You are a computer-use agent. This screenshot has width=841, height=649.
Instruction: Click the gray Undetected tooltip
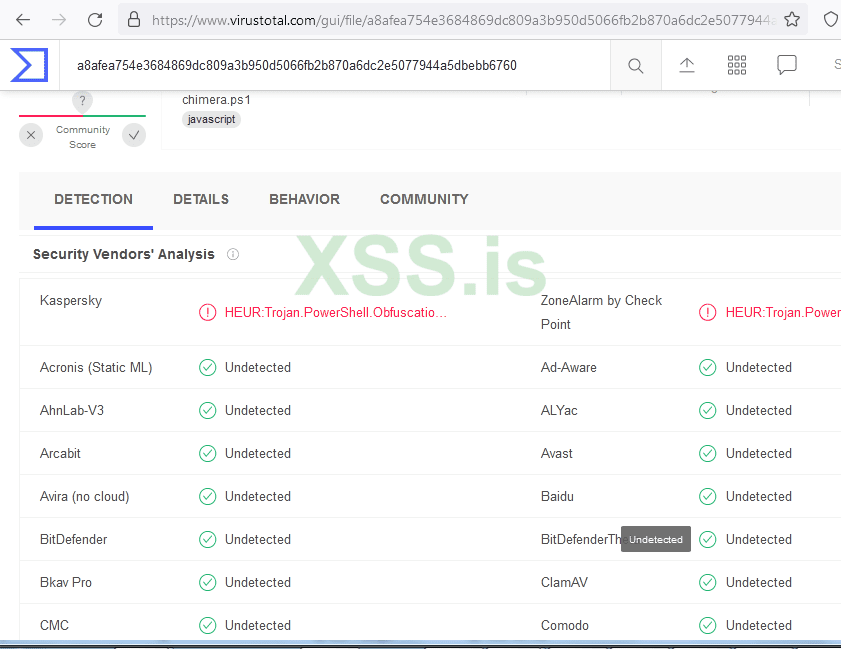(x=656, y=539)
